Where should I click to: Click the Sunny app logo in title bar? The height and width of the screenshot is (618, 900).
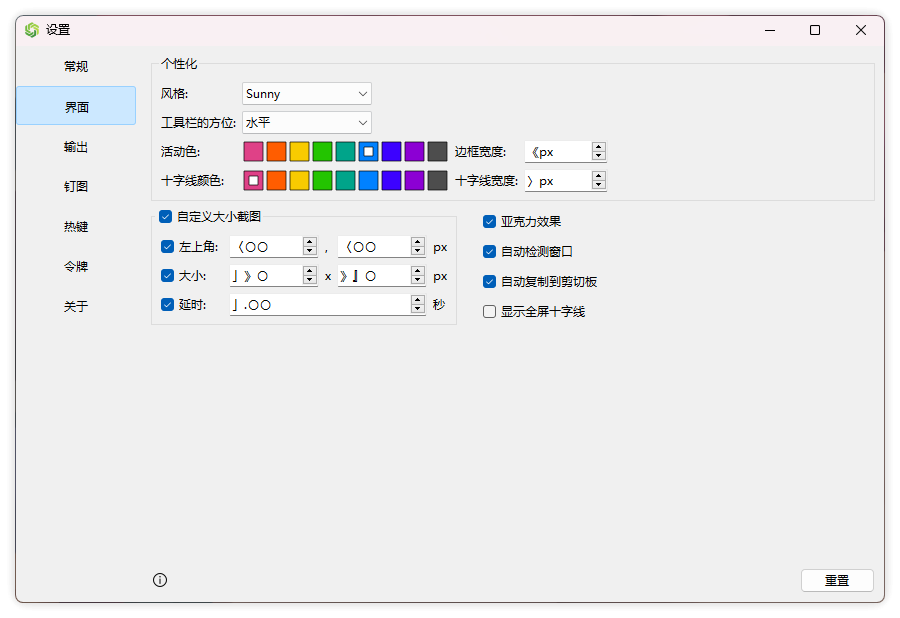tap(32, 30)
